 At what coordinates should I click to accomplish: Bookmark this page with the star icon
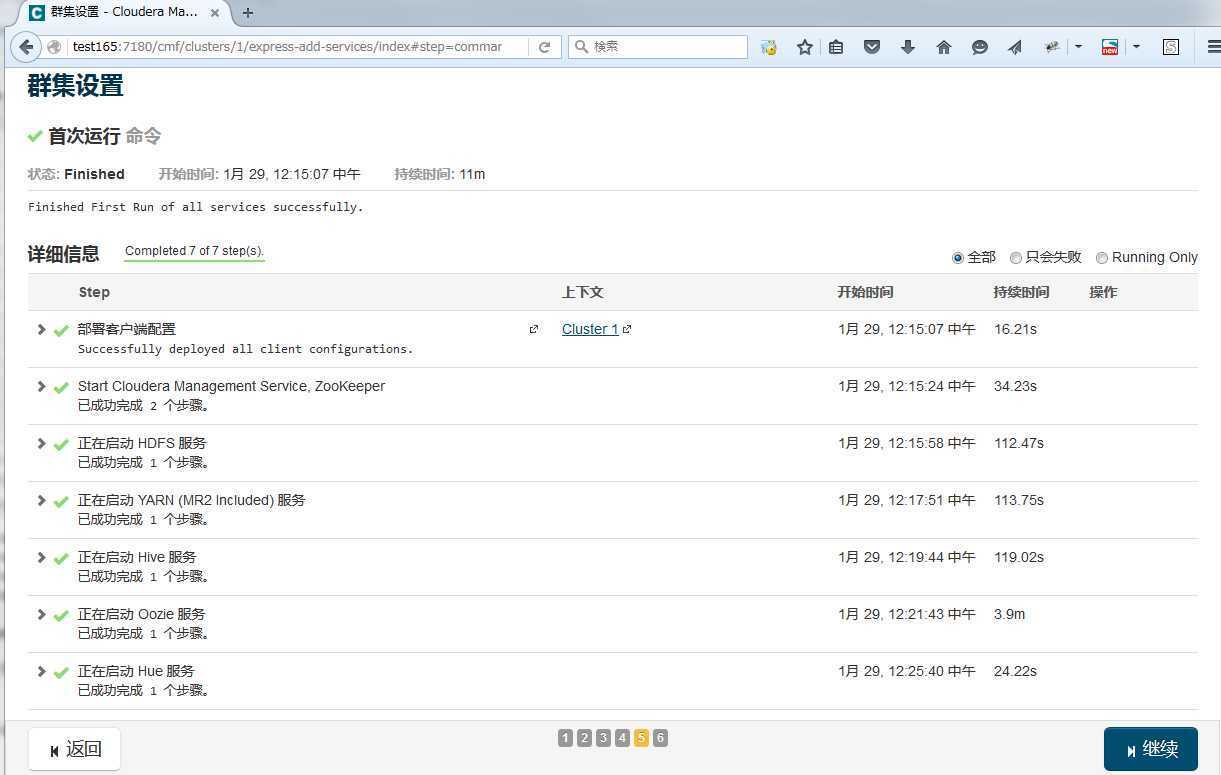tap(804, 47)
